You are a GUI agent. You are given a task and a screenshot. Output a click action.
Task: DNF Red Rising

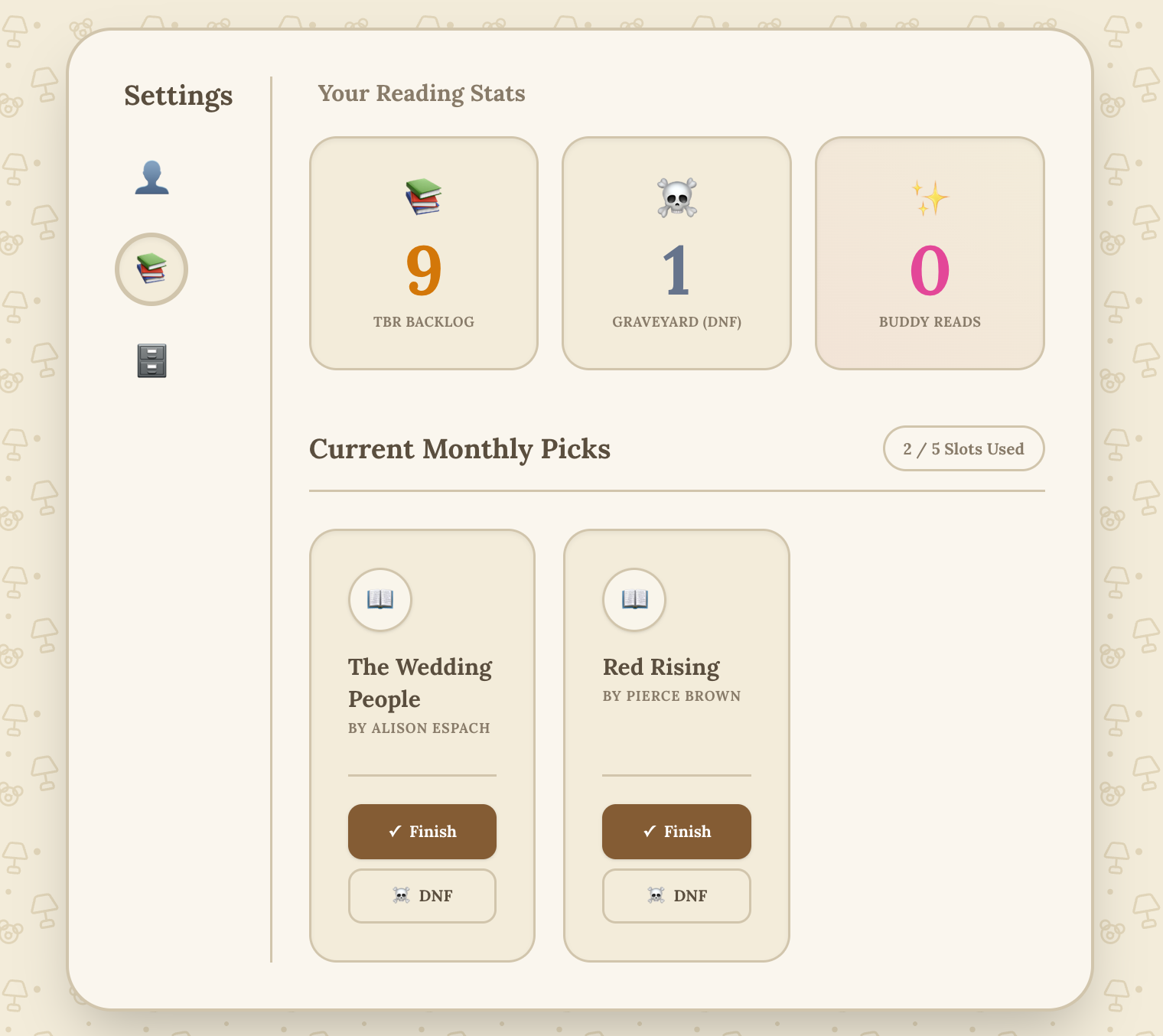(x=676, y=896)
